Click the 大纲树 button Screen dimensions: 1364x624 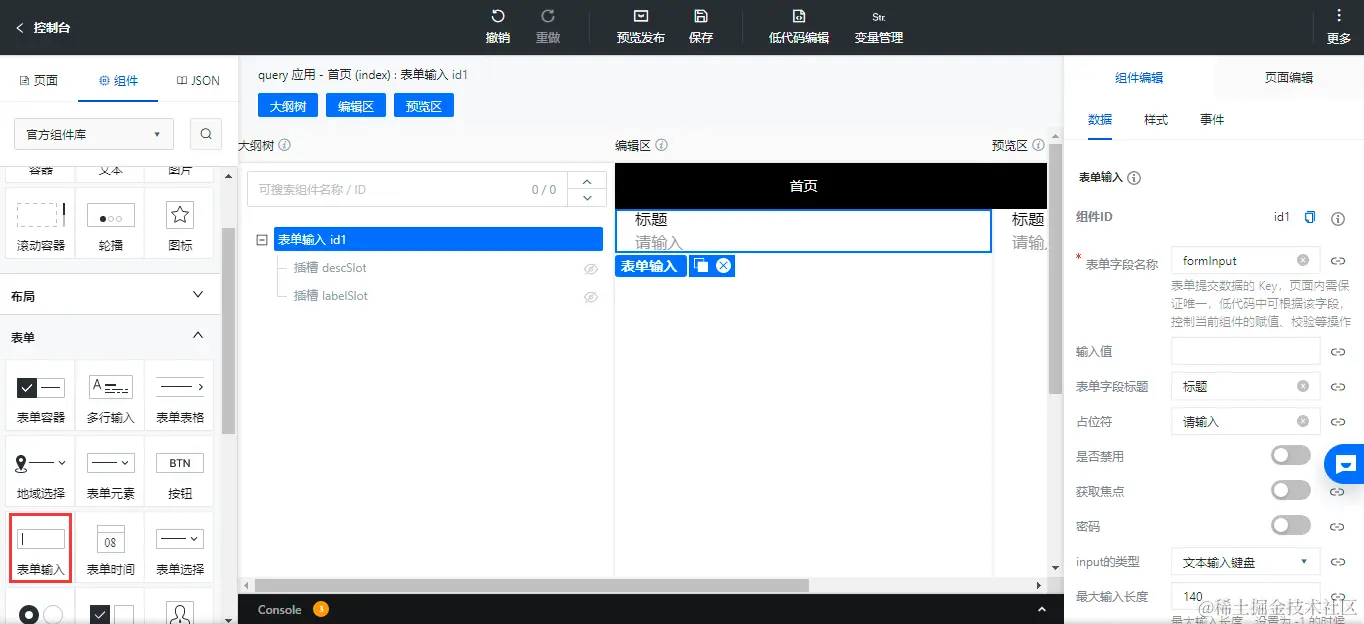click(x=288, y=106)
